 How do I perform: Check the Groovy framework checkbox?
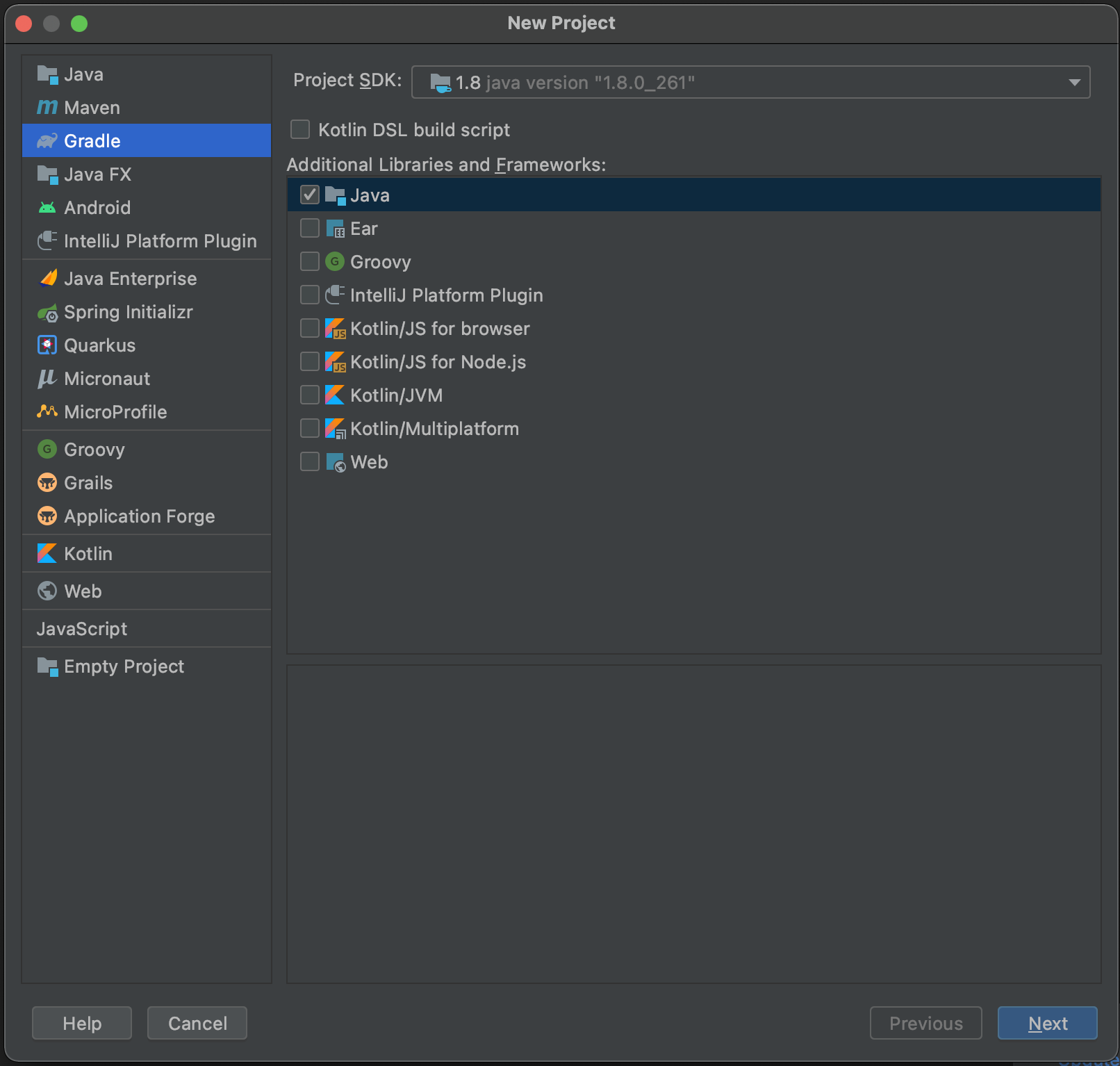pos(310,262)
